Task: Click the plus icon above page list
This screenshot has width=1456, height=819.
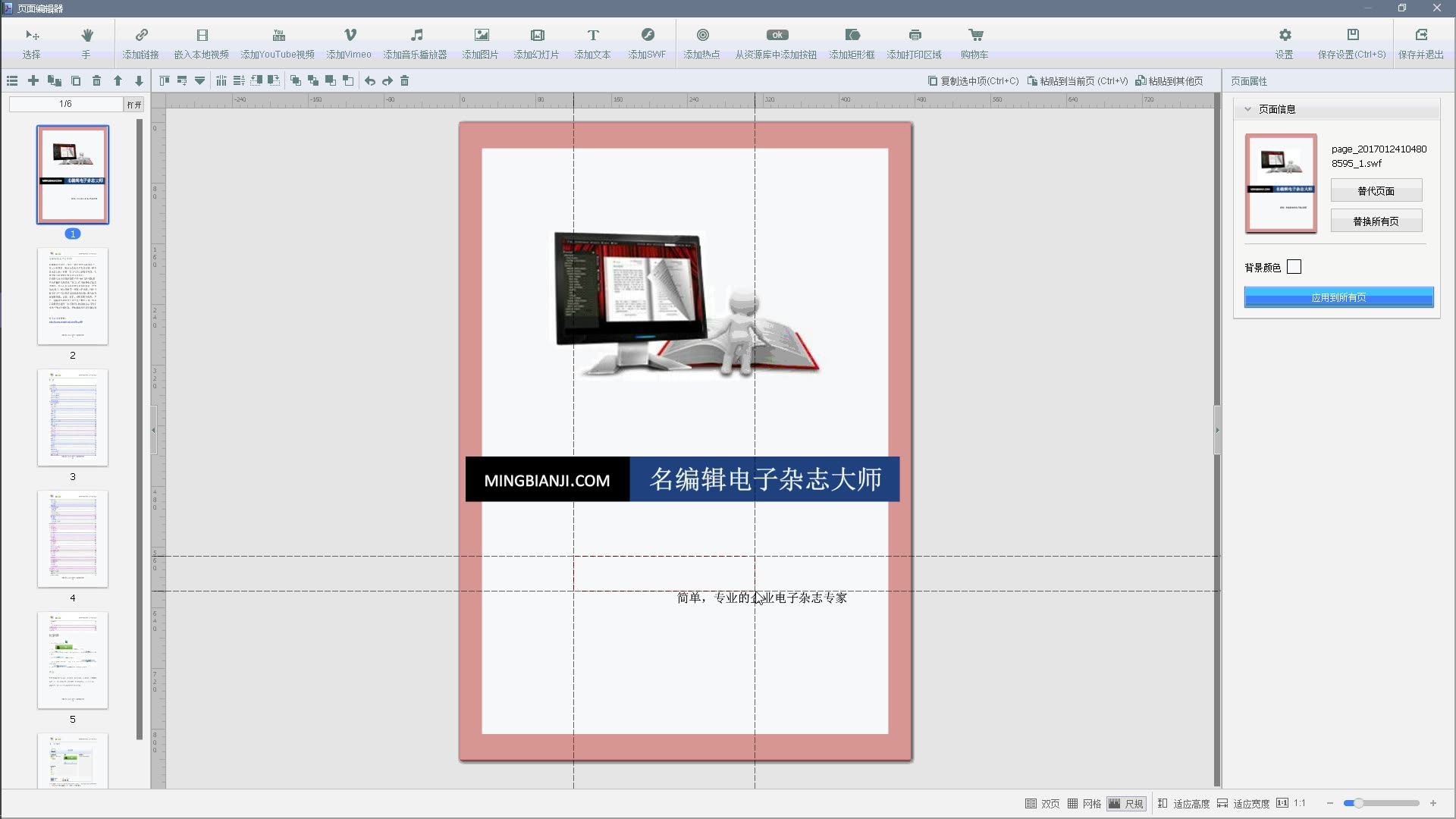Action: coord(33,80)
